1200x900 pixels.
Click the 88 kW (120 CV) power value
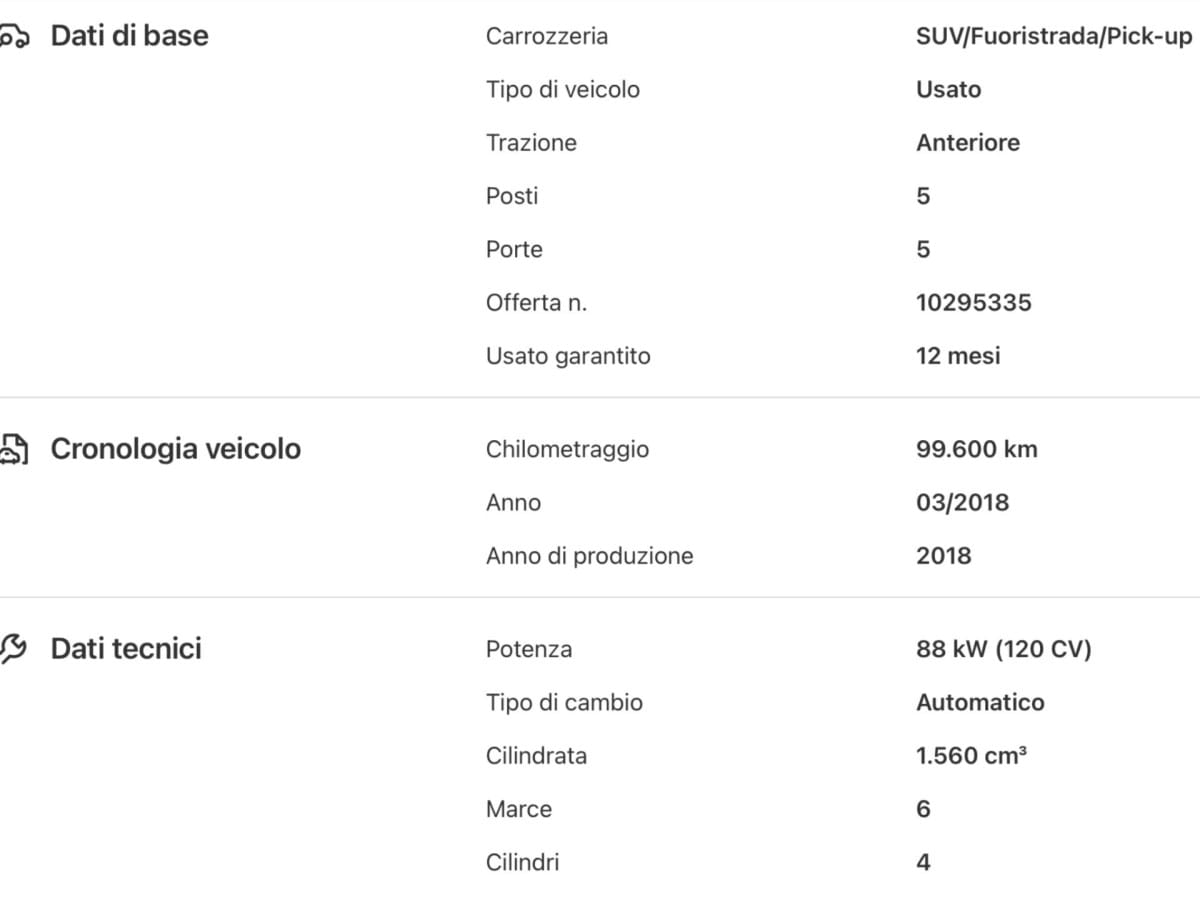coord(1003,649)
